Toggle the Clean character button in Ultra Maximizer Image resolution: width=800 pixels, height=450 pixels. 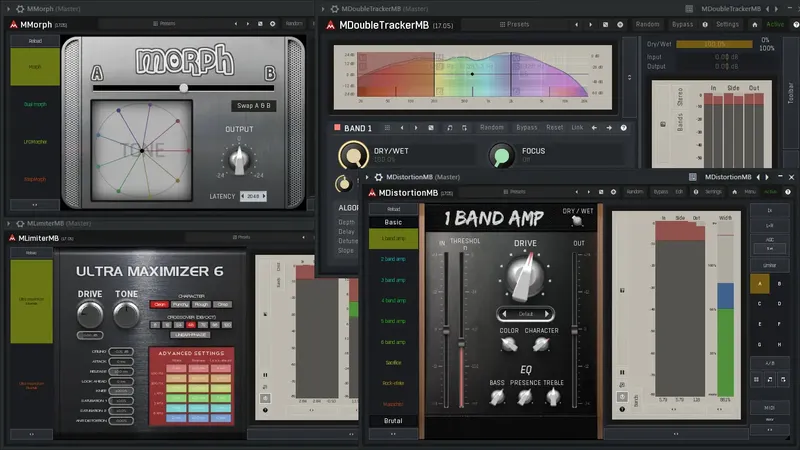pyautogui.click(x=160, y=305)
